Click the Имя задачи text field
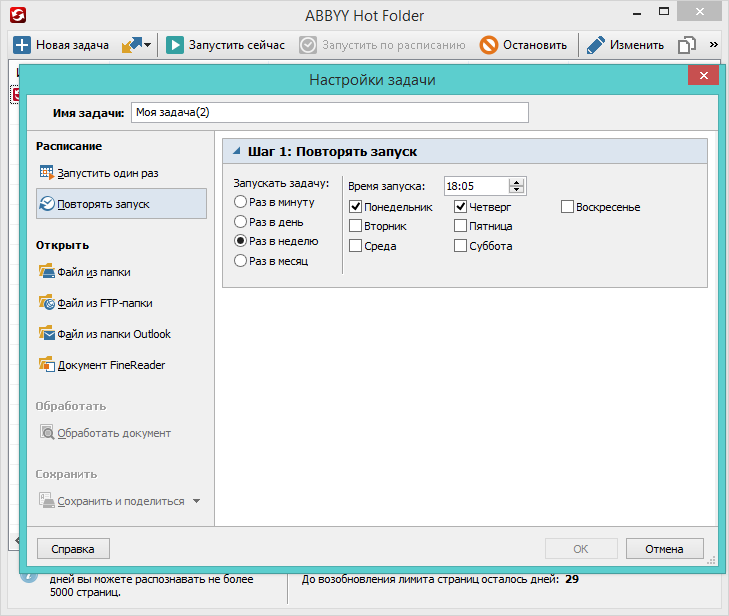The height and width of the screenshot is (616, 729). pyautogui.click(x=330, y=113)
